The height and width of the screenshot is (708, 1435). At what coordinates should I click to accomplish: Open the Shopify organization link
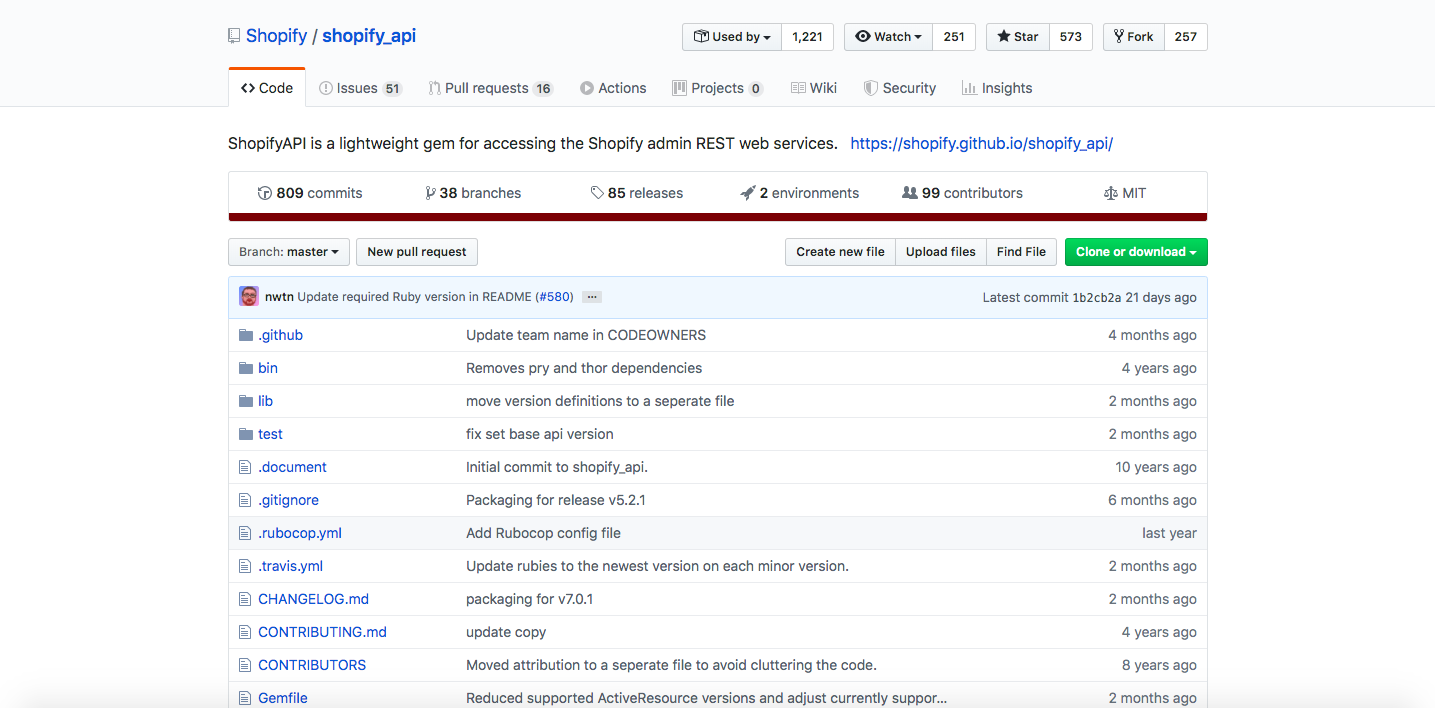[x=276, y=36]
